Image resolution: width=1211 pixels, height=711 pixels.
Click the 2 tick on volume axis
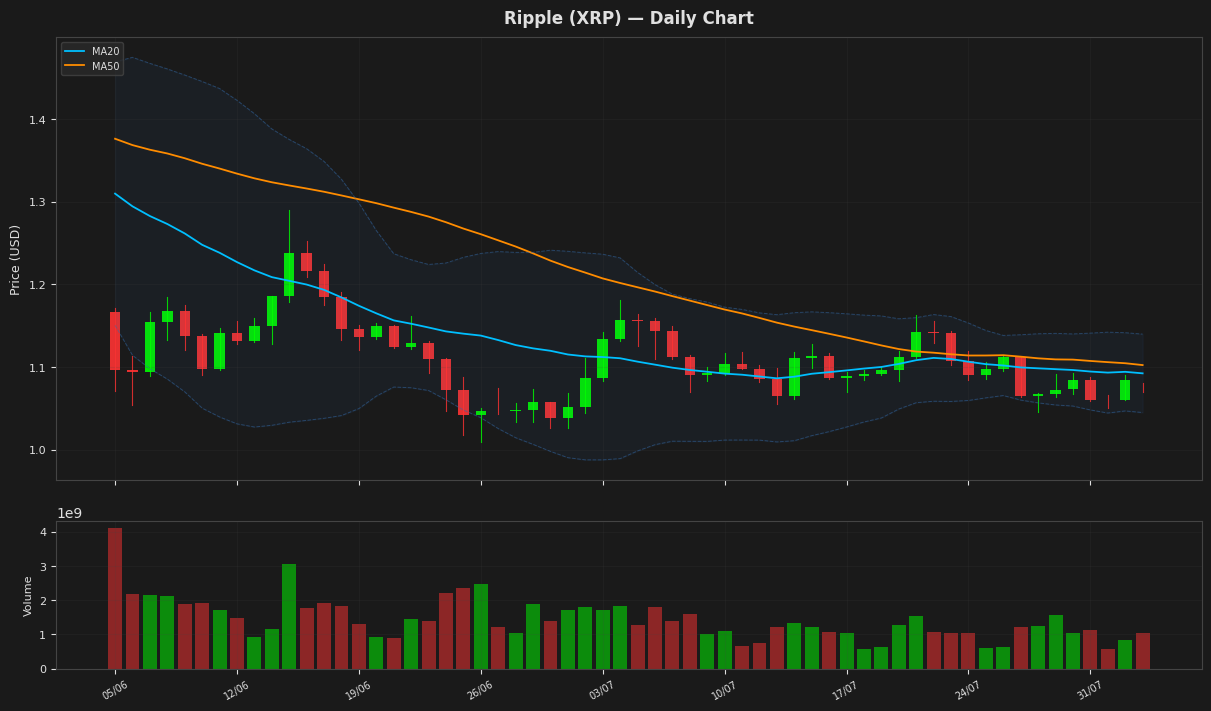[43, 601]
